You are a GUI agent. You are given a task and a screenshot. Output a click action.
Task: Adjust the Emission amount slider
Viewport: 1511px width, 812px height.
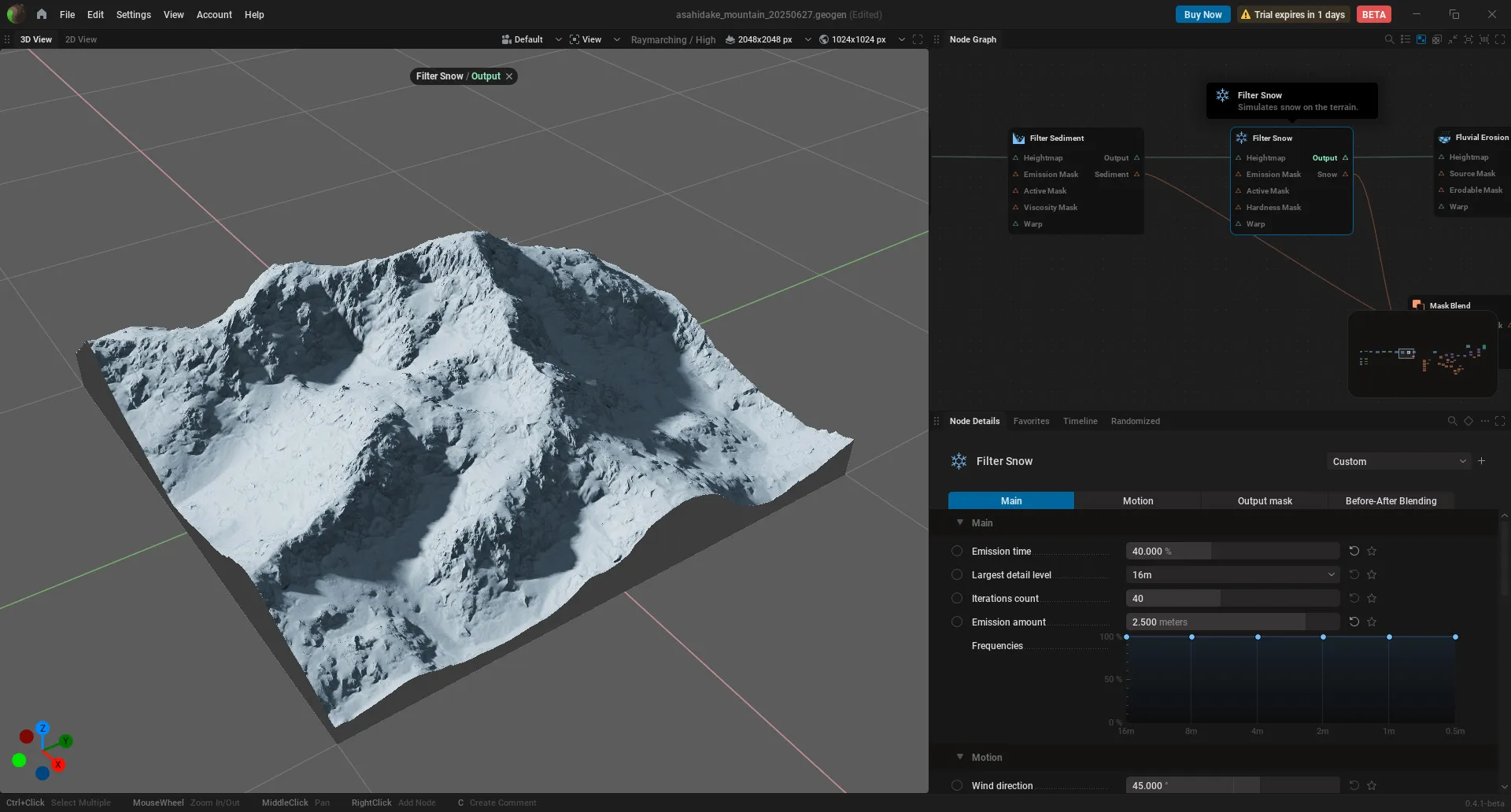(1232, 622)
